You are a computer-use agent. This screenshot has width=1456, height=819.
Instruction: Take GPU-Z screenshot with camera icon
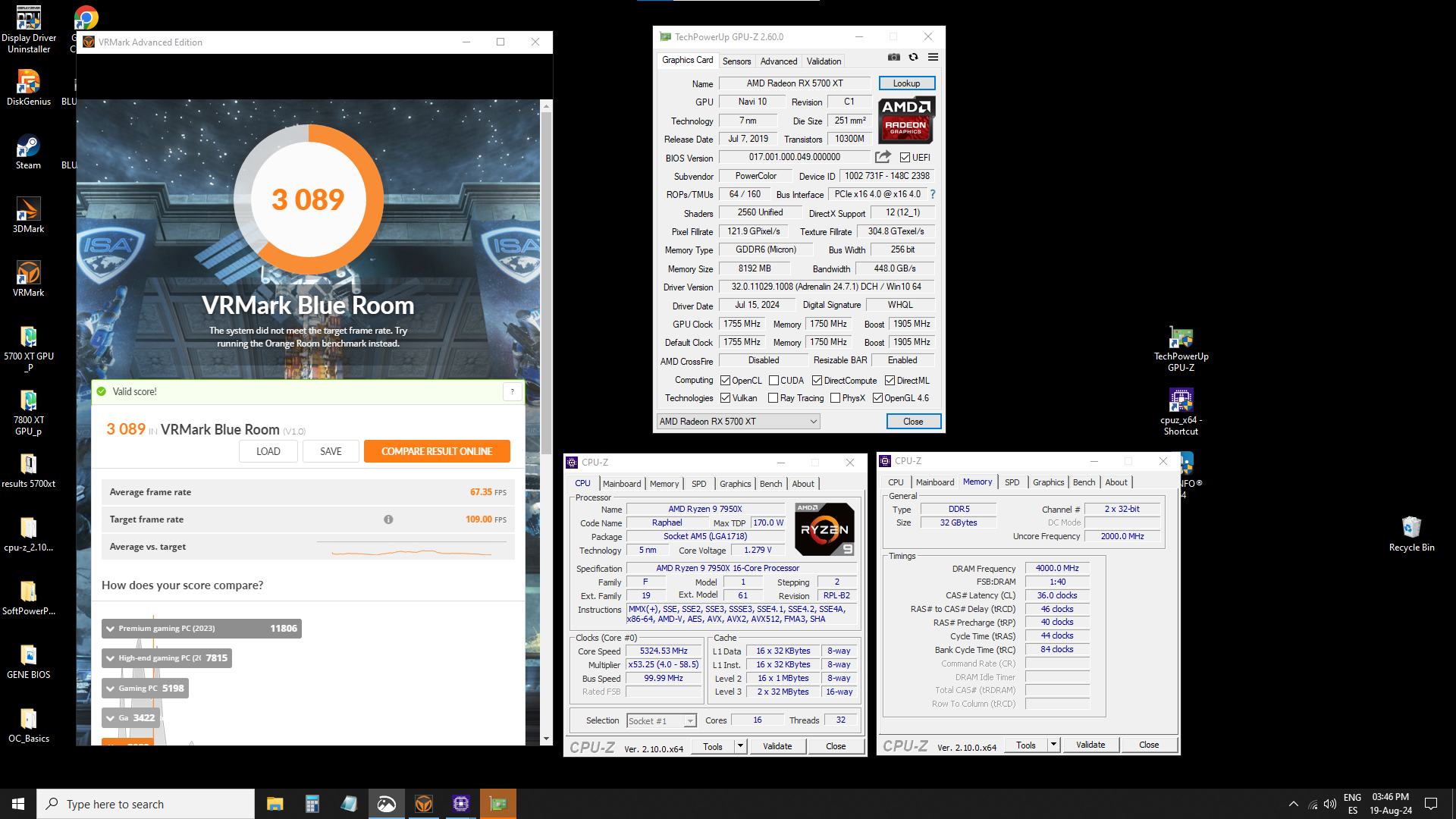tap(894, 57)
